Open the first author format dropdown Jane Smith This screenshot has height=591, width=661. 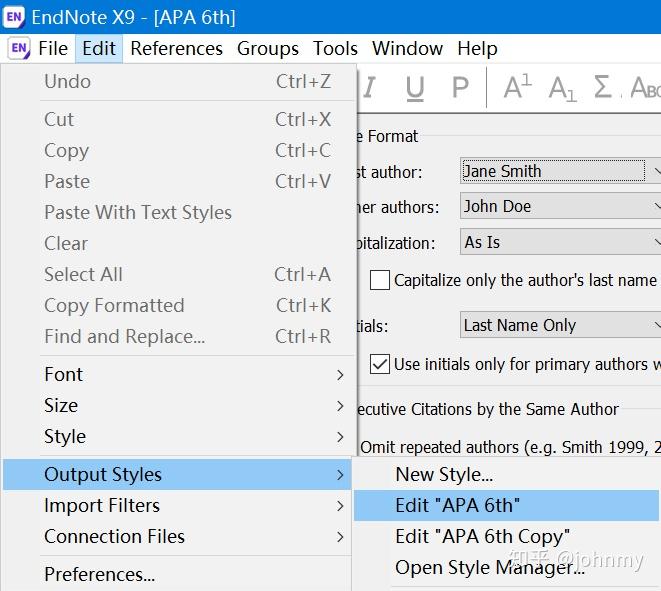point(560,171)
